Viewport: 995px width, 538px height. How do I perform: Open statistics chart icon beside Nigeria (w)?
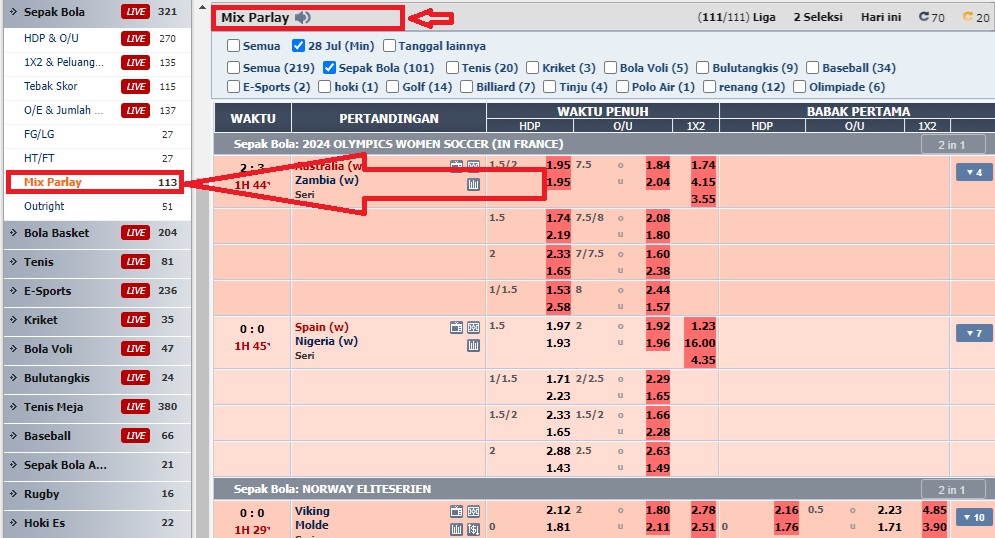point(473,346)
